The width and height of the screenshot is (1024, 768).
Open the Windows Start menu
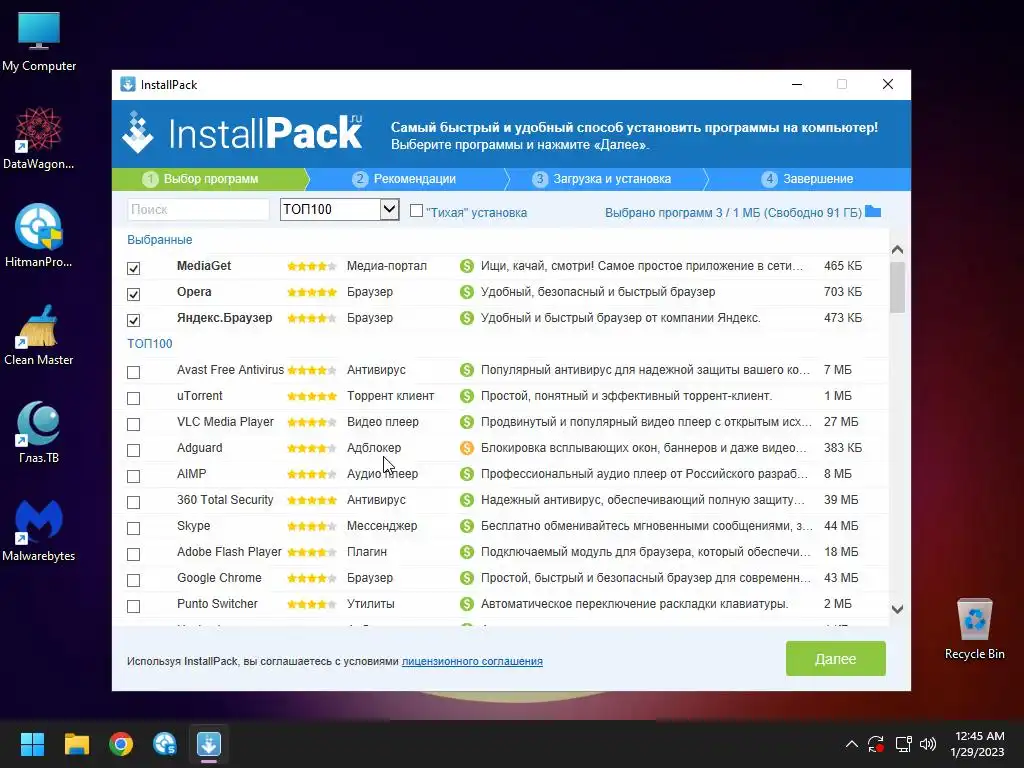[32, 744]
